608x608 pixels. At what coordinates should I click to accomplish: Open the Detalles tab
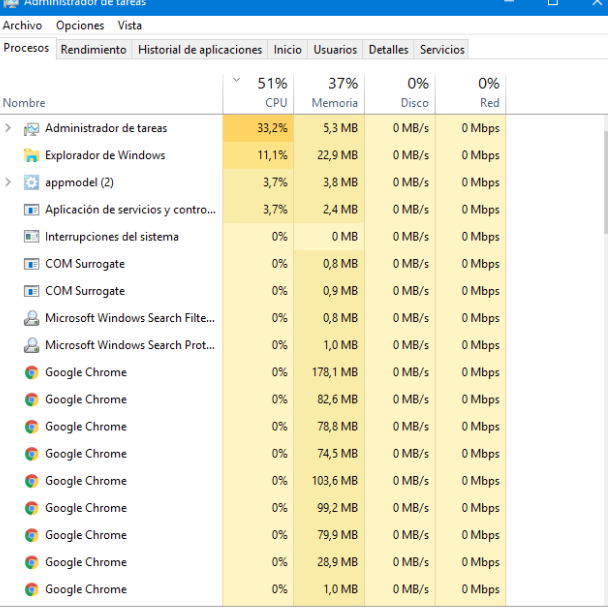pos(388,50)
